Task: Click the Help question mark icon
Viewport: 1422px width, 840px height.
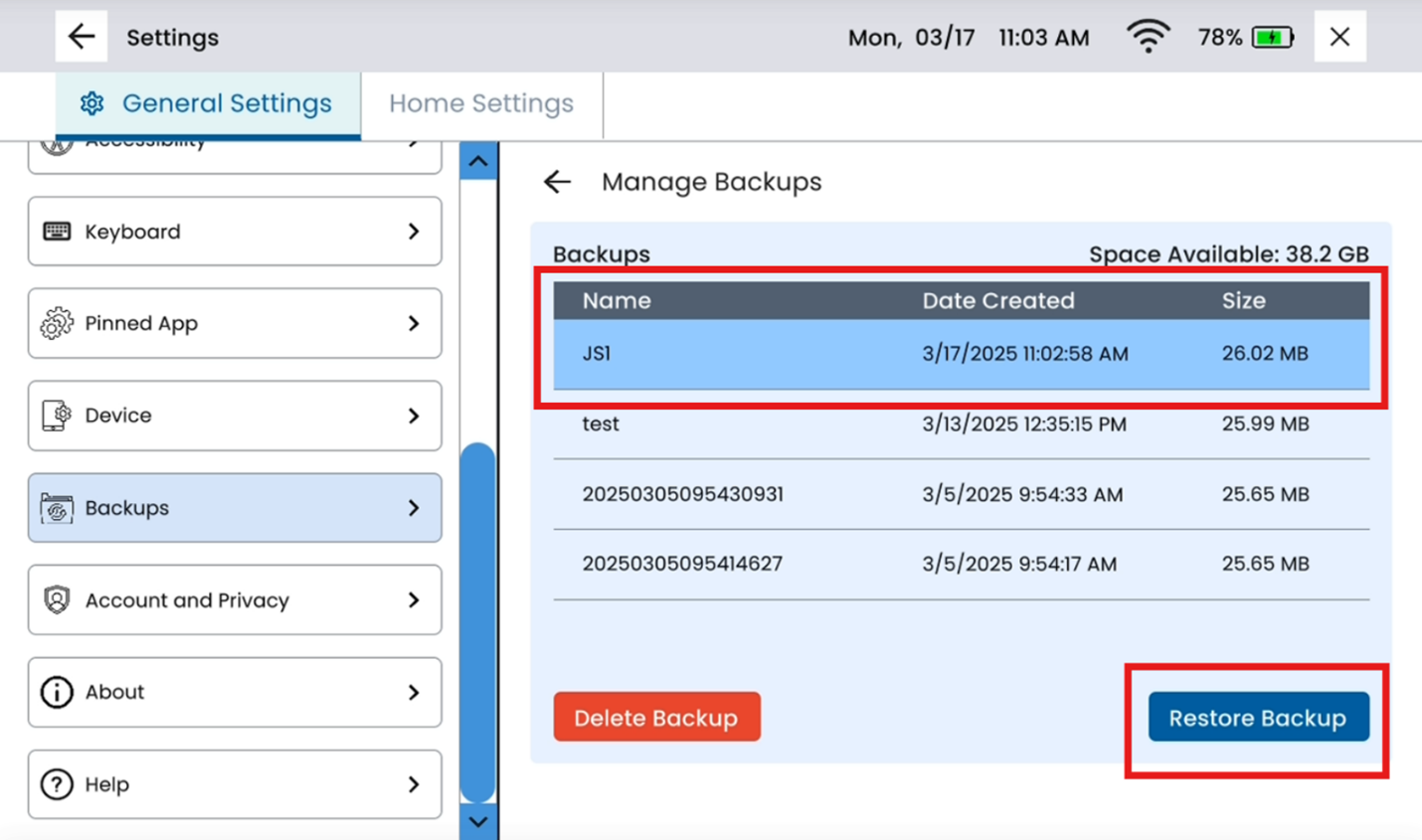Action: tap(57, 784)
